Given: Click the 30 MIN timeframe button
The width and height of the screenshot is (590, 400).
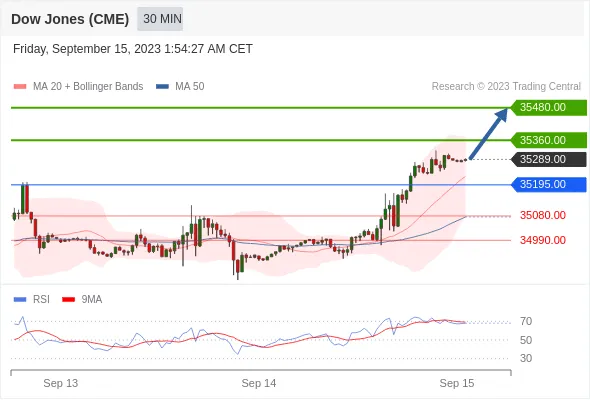Looking at the screenshot, I should [160, 19].
